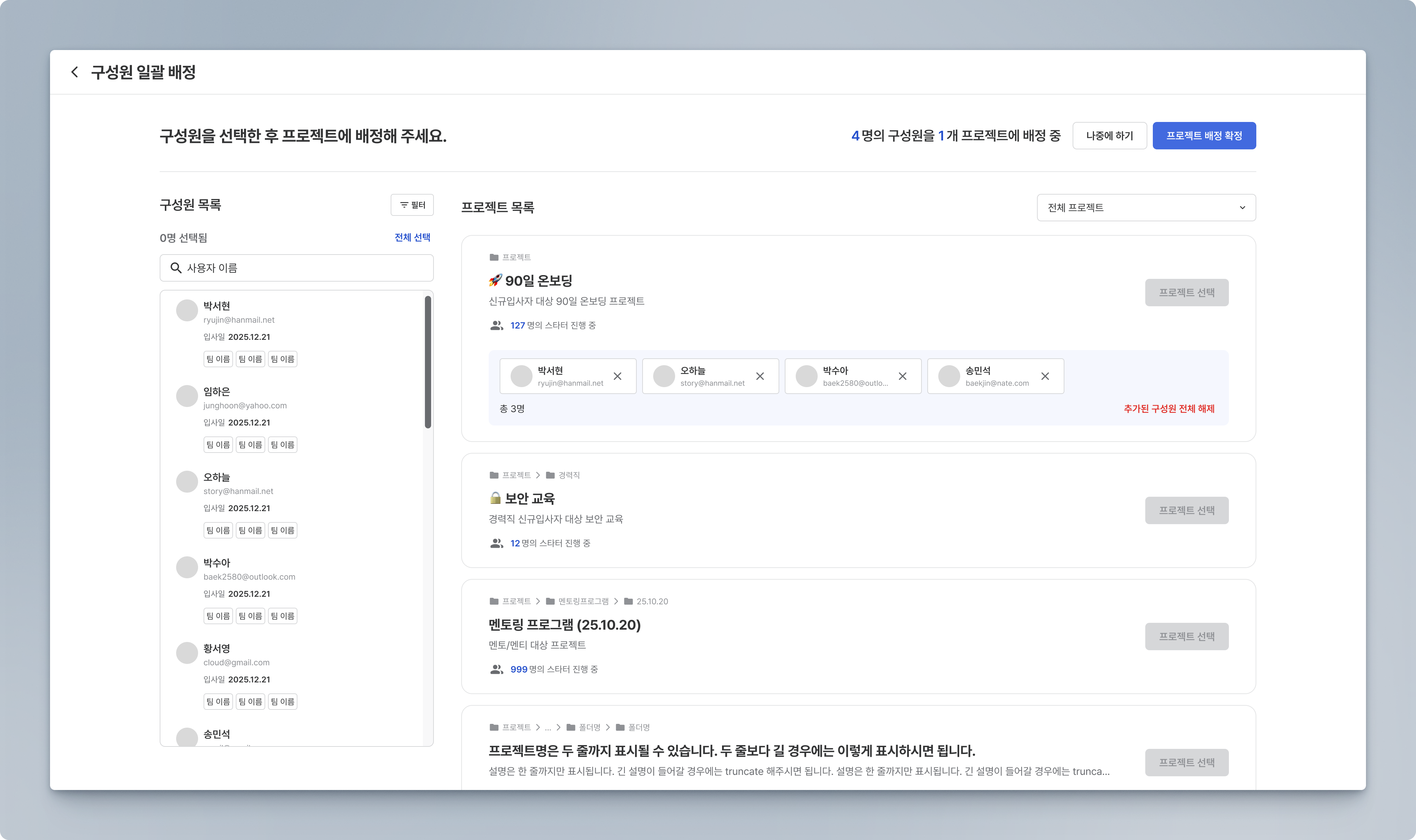1416x840 pixels.
Task: Select member 오하늘 in the member list
Action: [x=217, y=477]
